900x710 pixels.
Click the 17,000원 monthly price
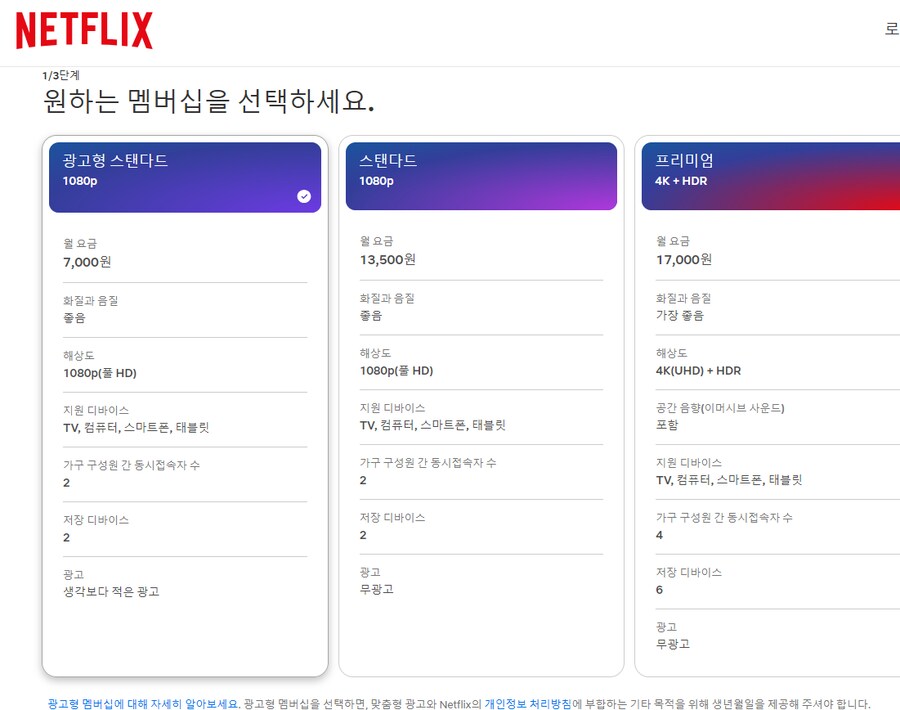[684, 260]
